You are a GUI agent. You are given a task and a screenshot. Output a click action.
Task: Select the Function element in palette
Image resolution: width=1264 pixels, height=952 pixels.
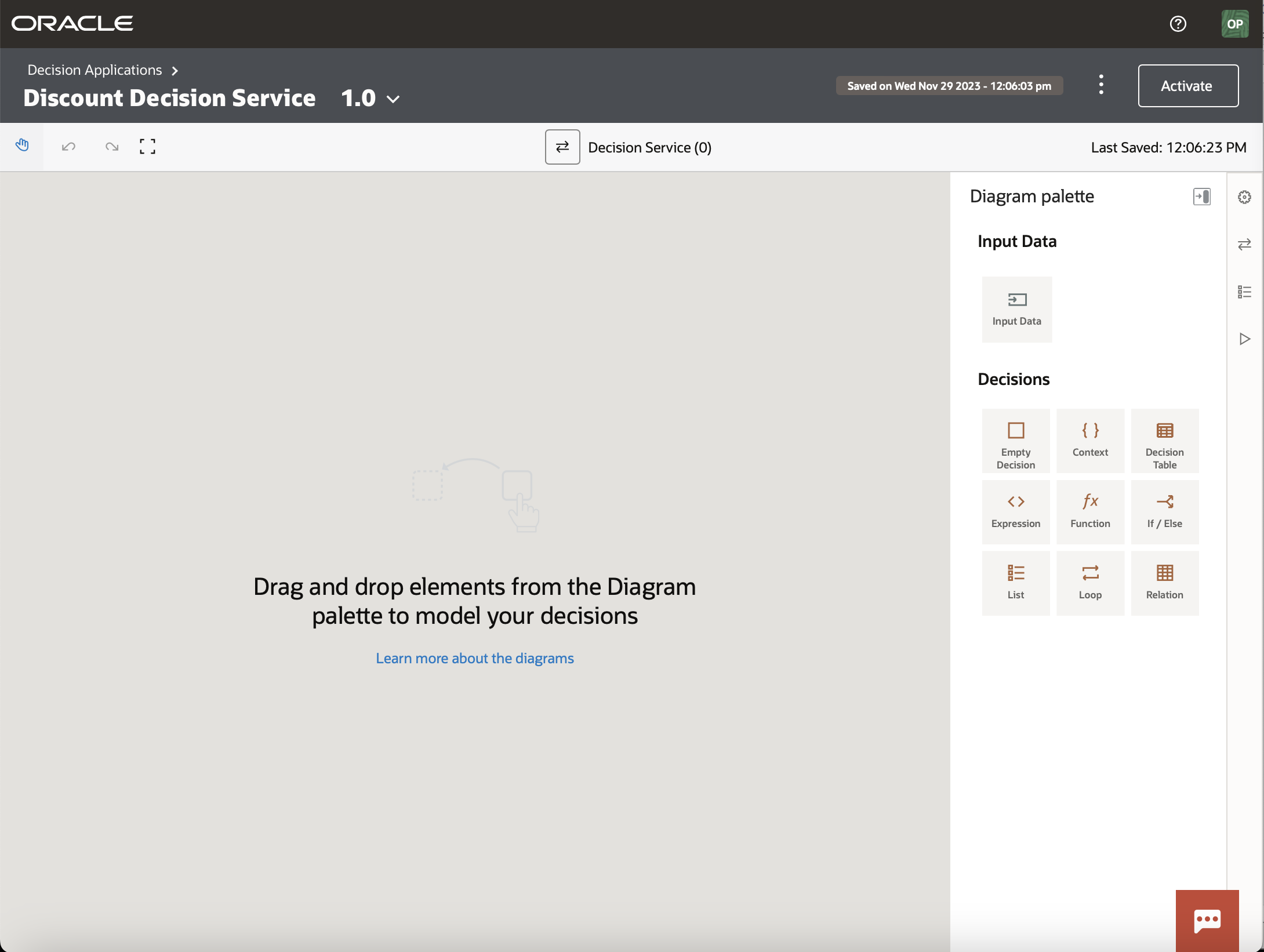tap(1090, 511)
